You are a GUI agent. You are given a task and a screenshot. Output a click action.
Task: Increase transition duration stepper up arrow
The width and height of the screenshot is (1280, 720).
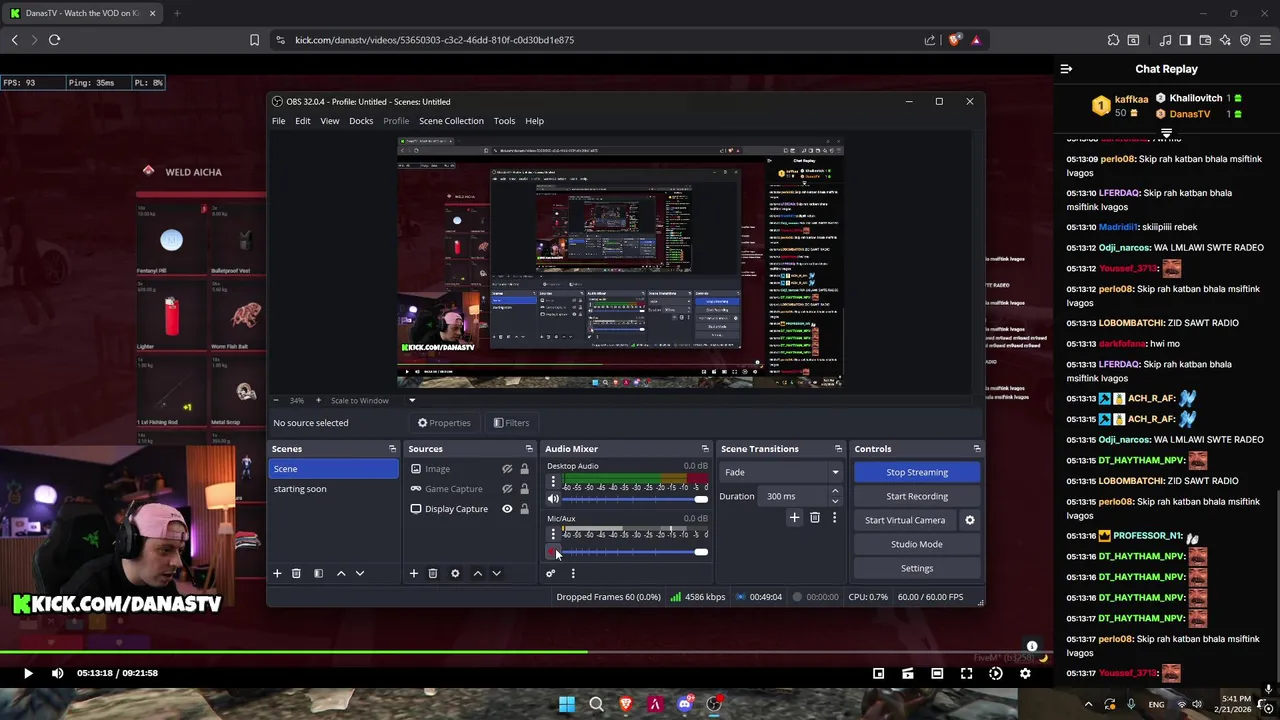click(x=835, y=492)
